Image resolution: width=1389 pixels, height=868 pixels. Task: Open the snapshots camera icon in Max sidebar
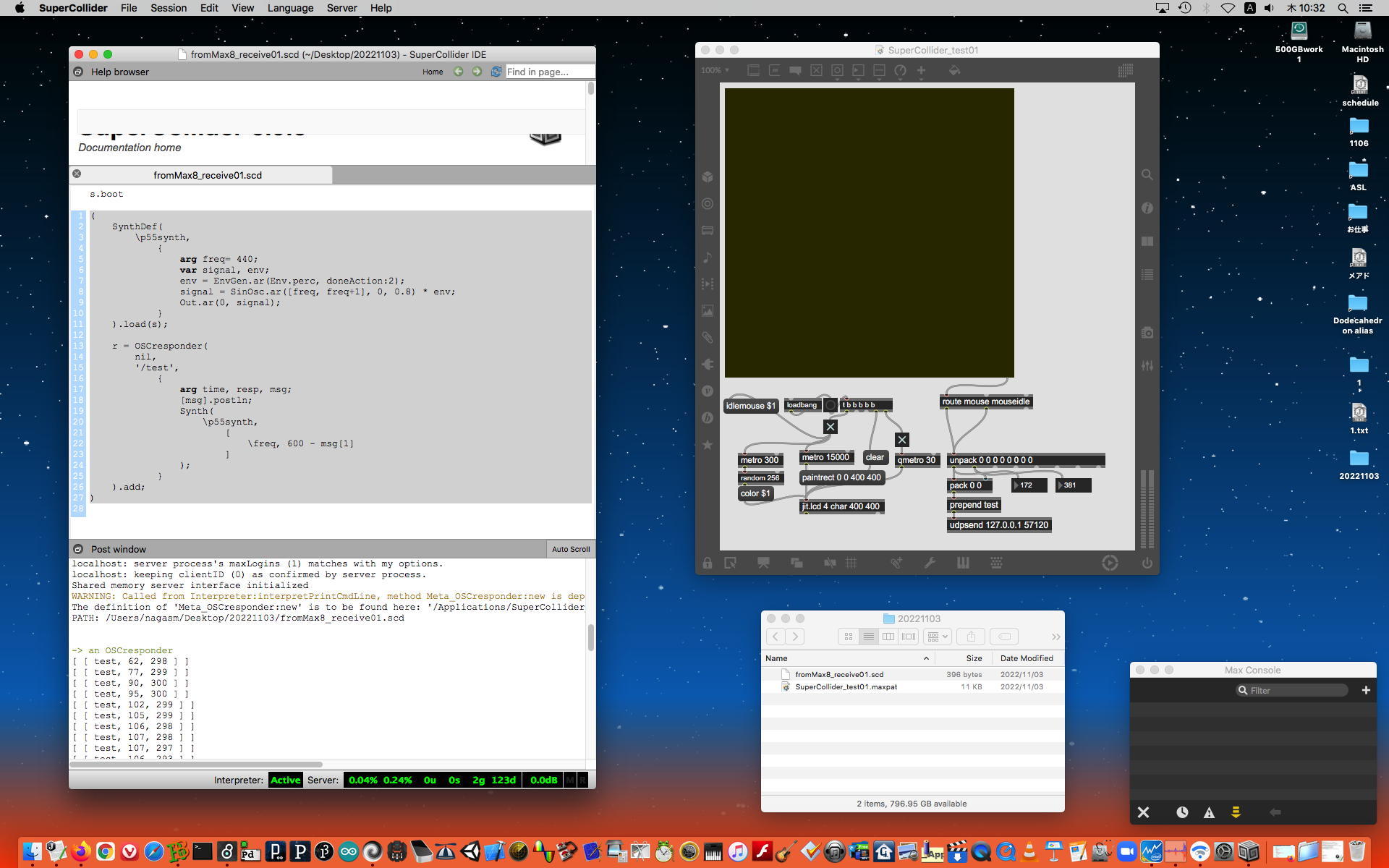point(1147,333)
